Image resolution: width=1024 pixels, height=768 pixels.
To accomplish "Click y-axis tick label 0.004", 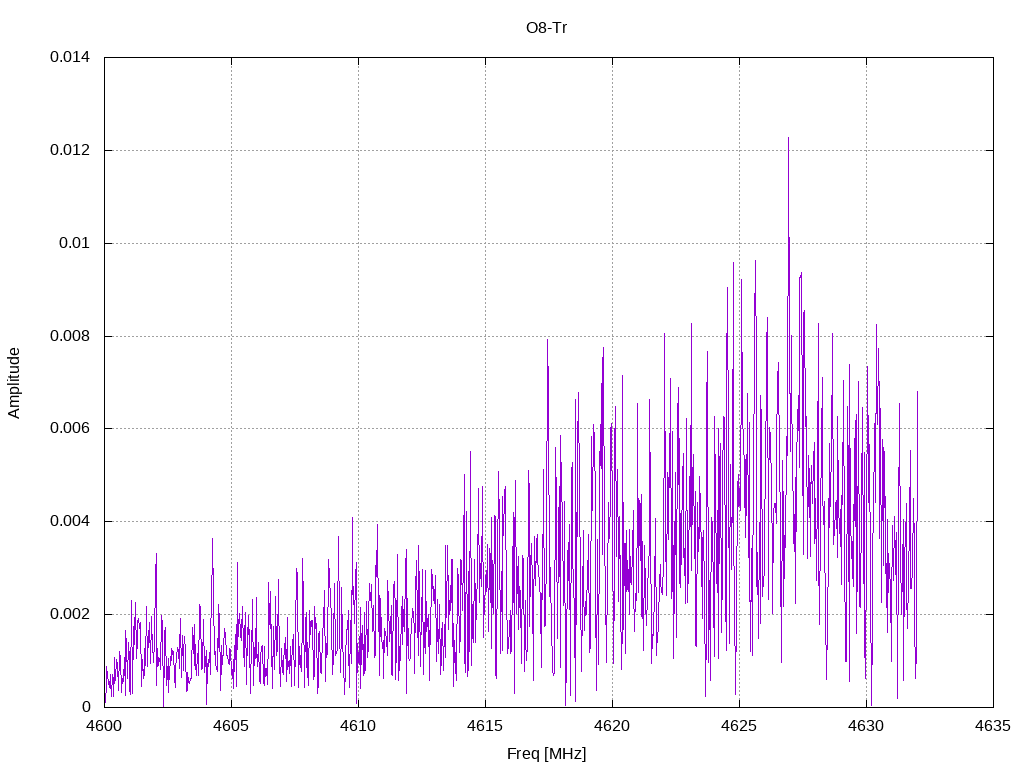I will pos(70,521).
